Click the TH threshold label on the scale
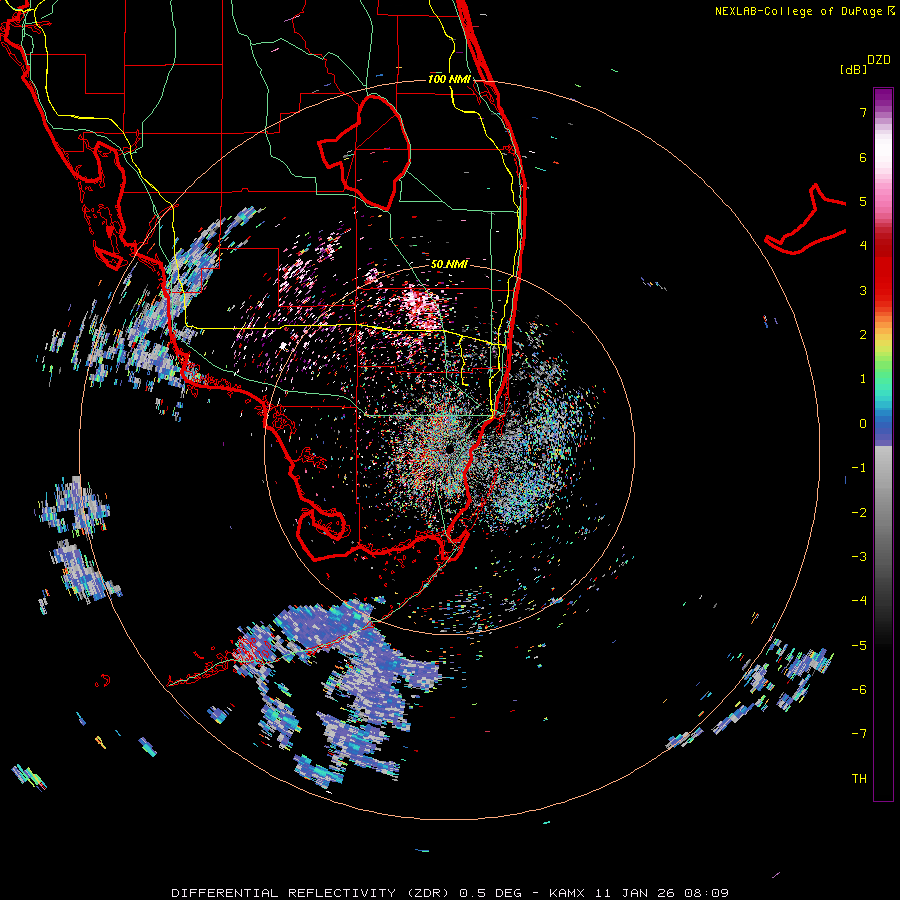900x900 pixels. [859, 779]
